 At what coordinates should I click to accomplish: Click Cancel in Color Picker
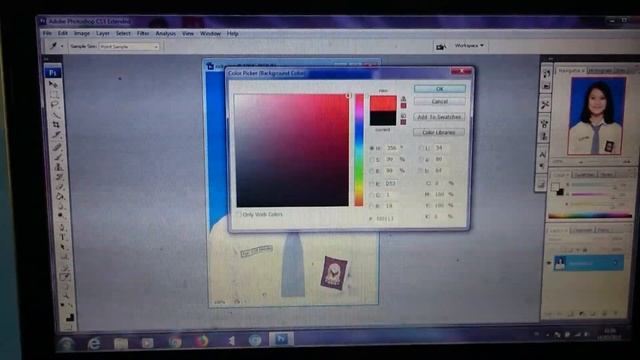pyautogui.click(x=440, y=101)
